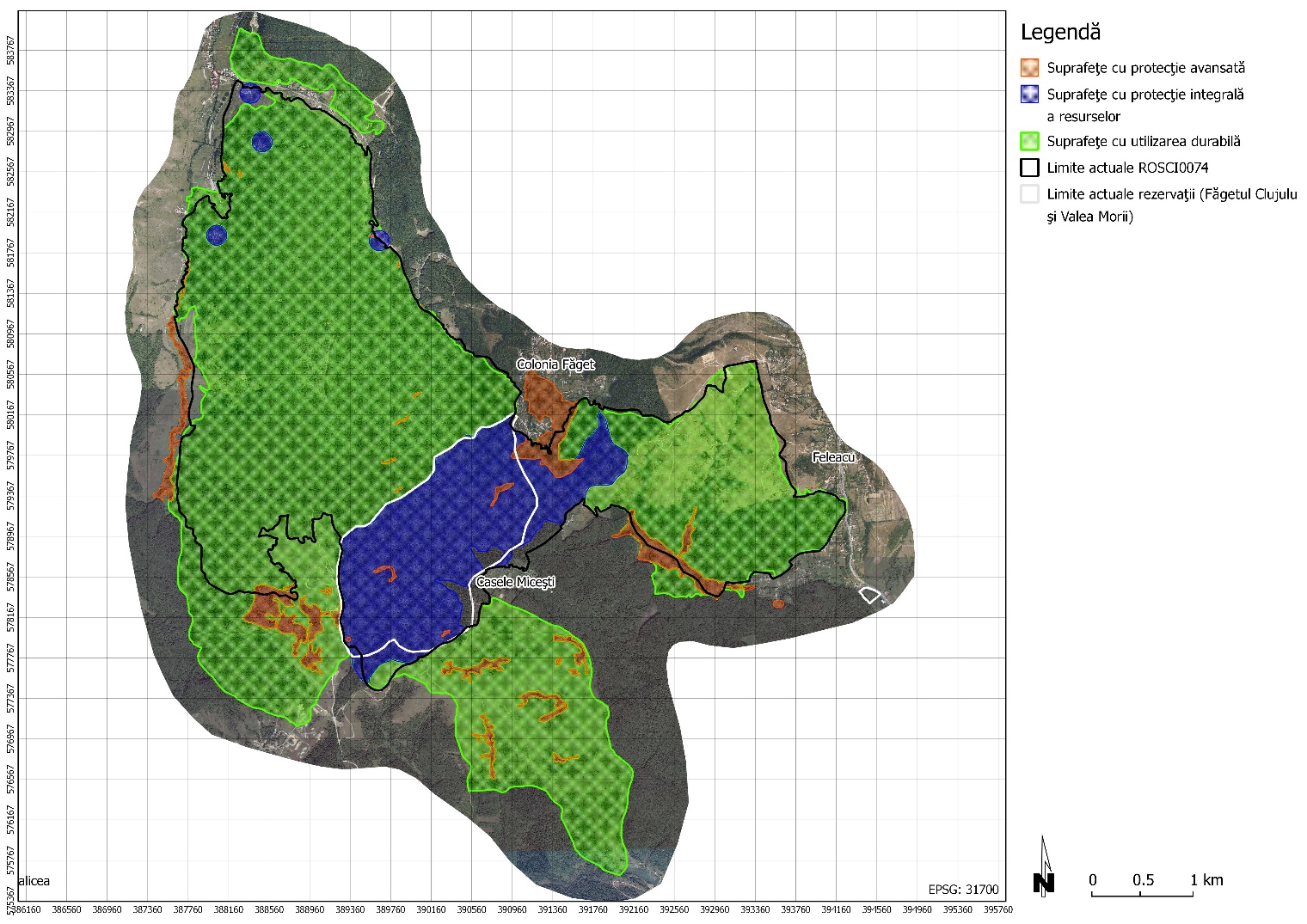Click the orange 'protecție avansată' legend swatch

tap(1029, 68)
